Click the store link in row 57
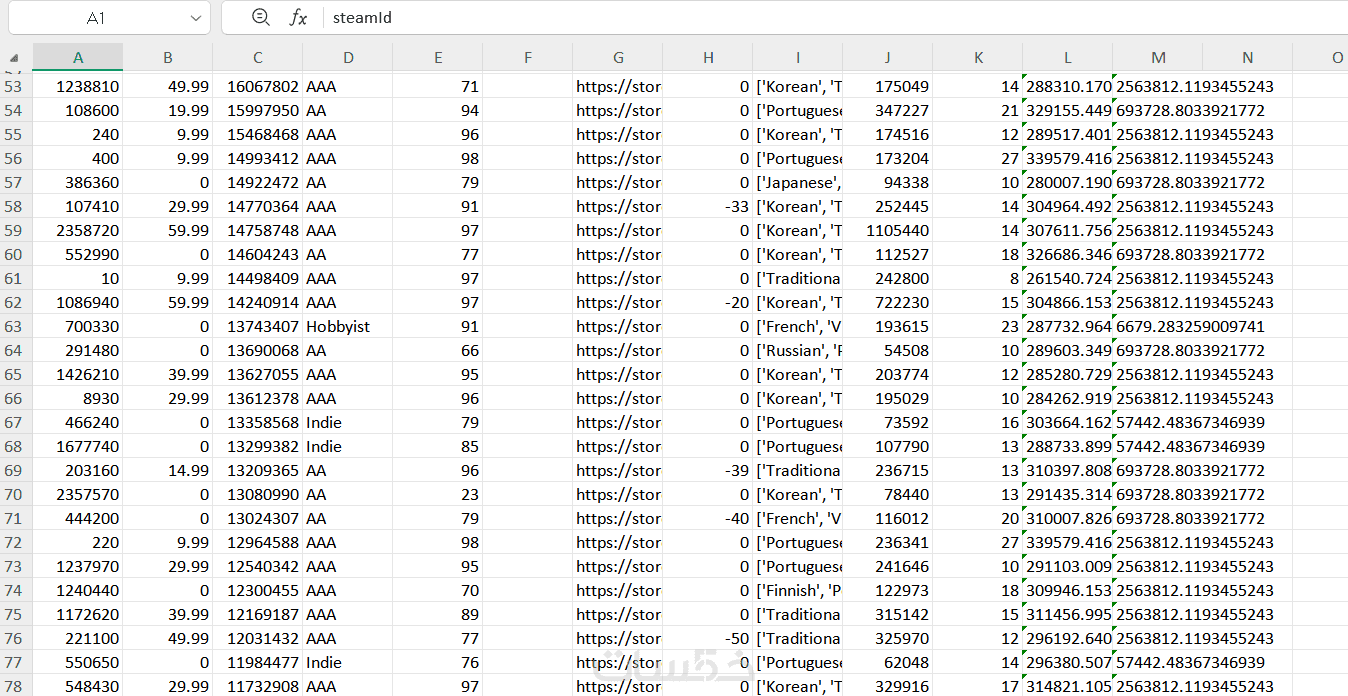This screenshot has width=1348, height=696. pyautogui.click(x=618, y=183)
